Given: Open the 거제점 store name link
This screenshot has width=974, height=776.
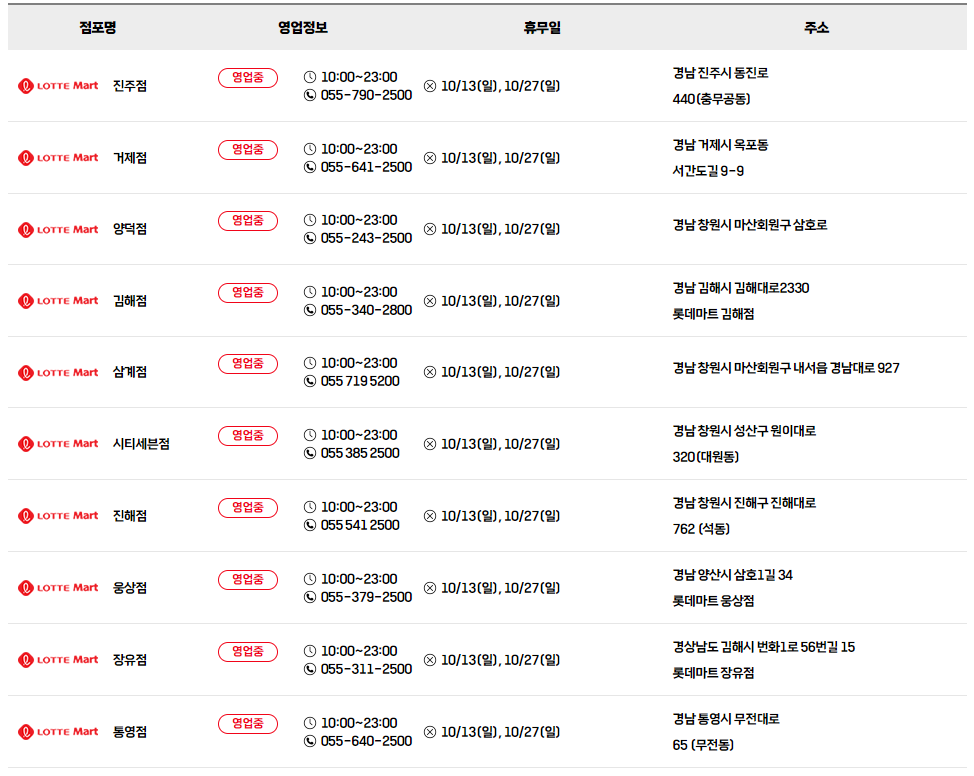Looking at the screenshot, I should coord(130,158).
